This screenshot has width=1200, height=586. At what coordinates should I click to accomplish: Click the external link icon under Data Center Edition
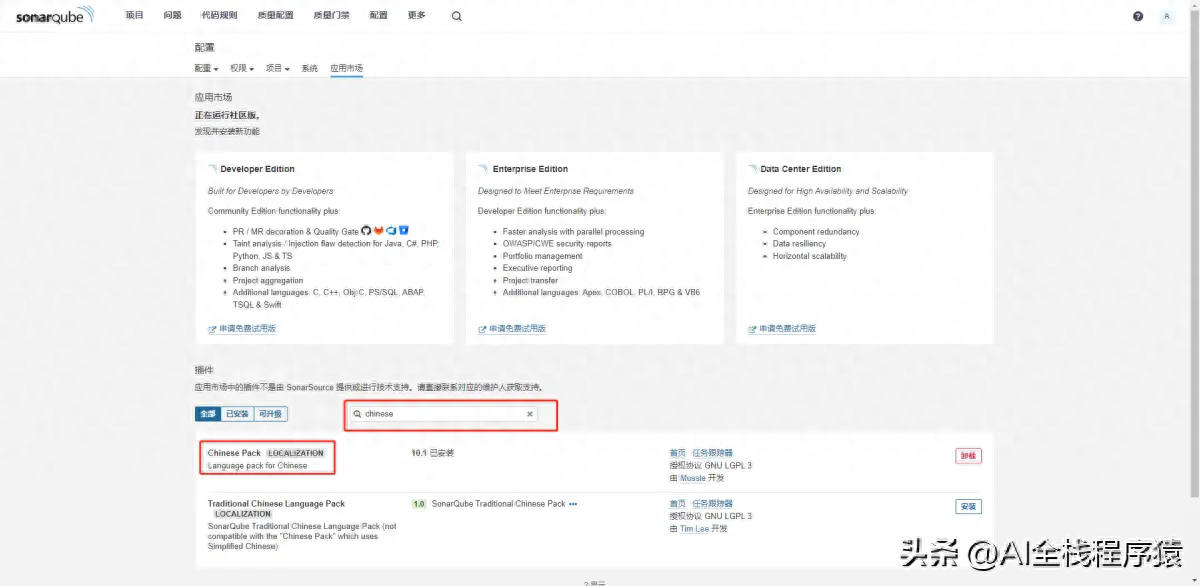pyautogui.click(x=752, y=329)
